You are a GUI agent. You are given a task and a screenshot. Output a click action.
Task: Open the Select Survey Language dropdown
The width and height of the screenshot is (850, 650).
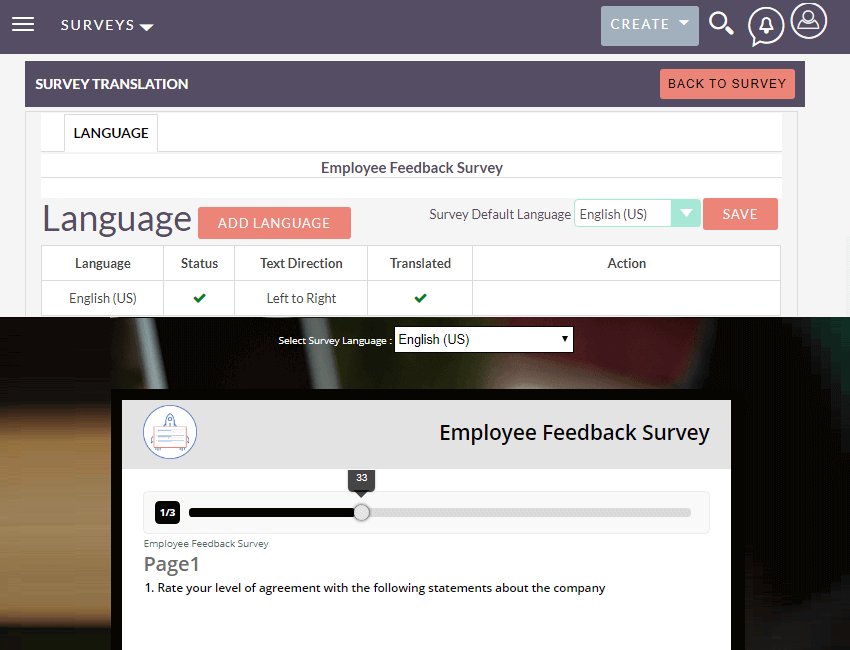(484, 339)
